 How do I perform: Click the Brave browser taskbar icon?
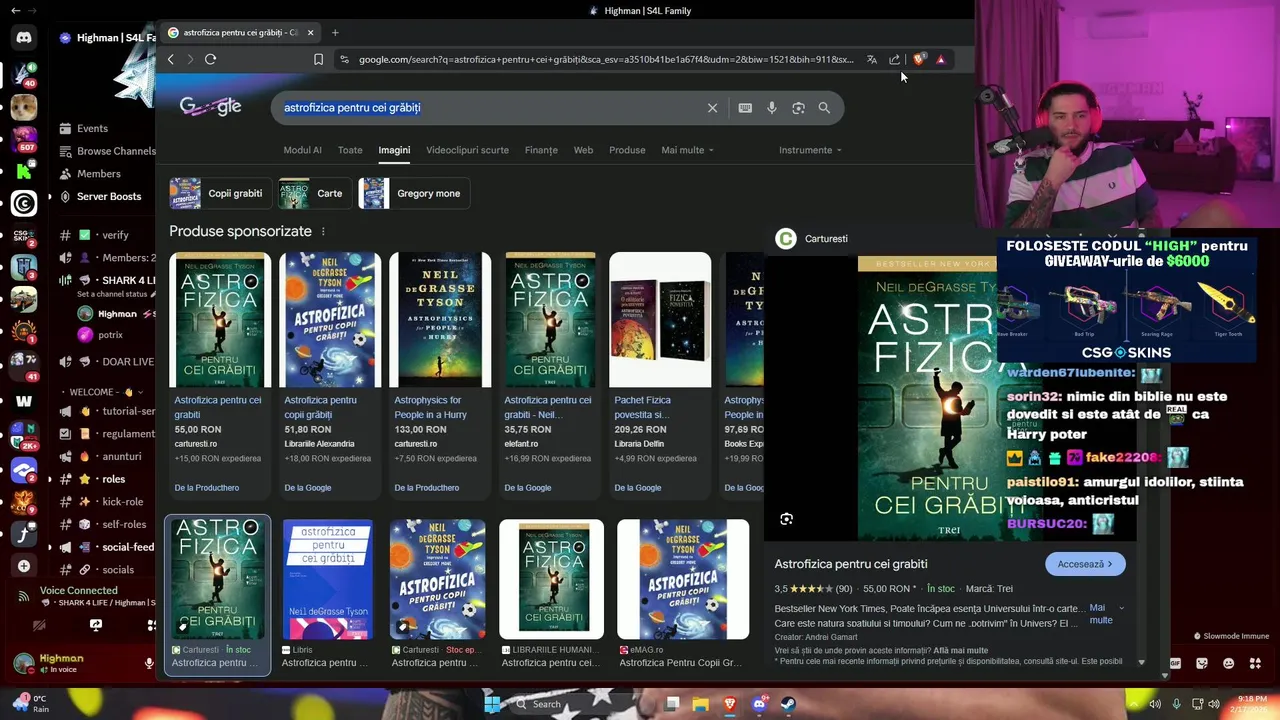coord(730,704)
